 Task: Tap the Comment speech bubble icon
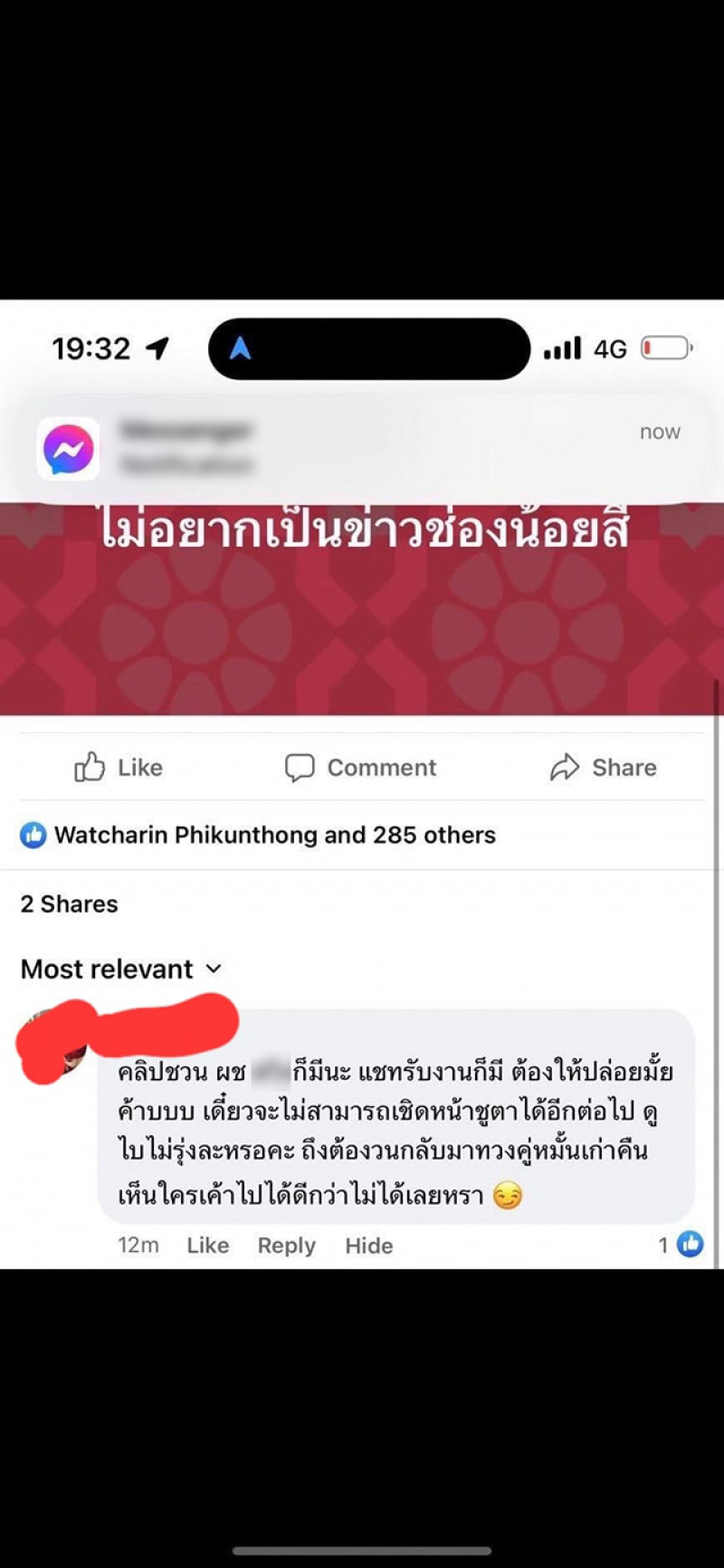pos(300,767)
